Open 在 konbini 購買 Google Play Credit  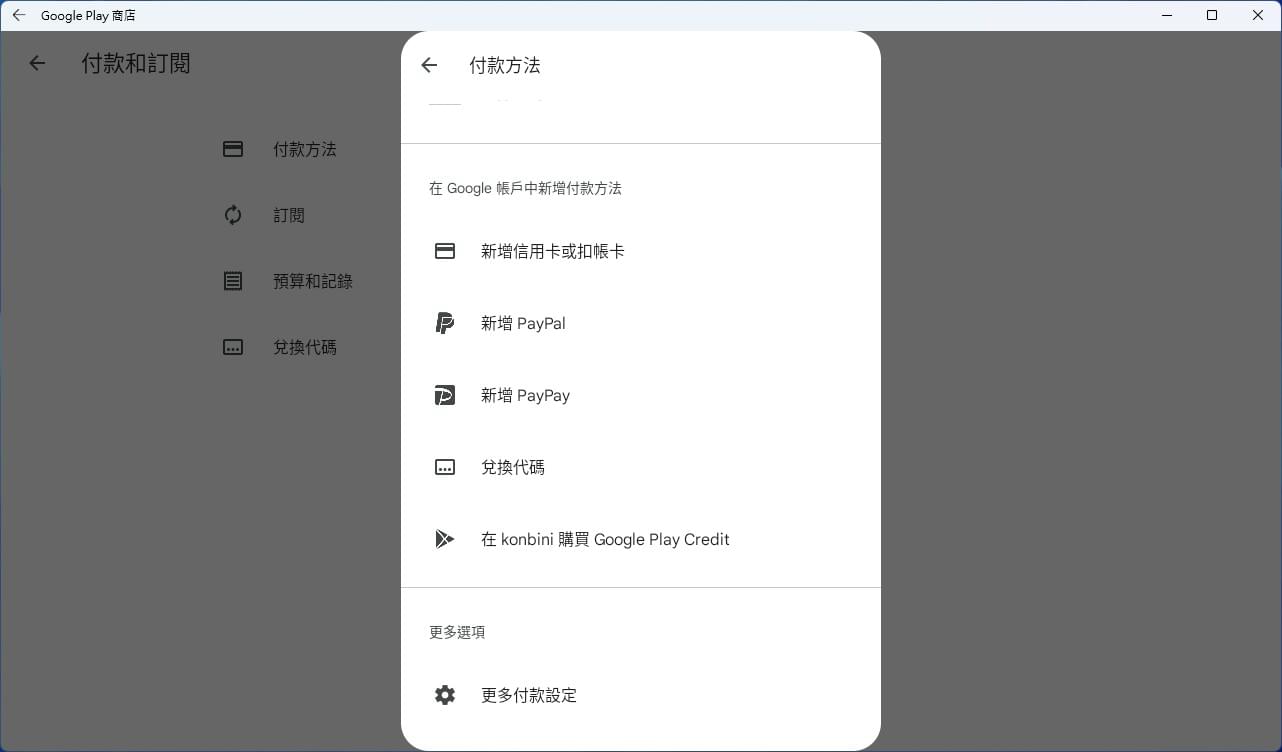640,539
